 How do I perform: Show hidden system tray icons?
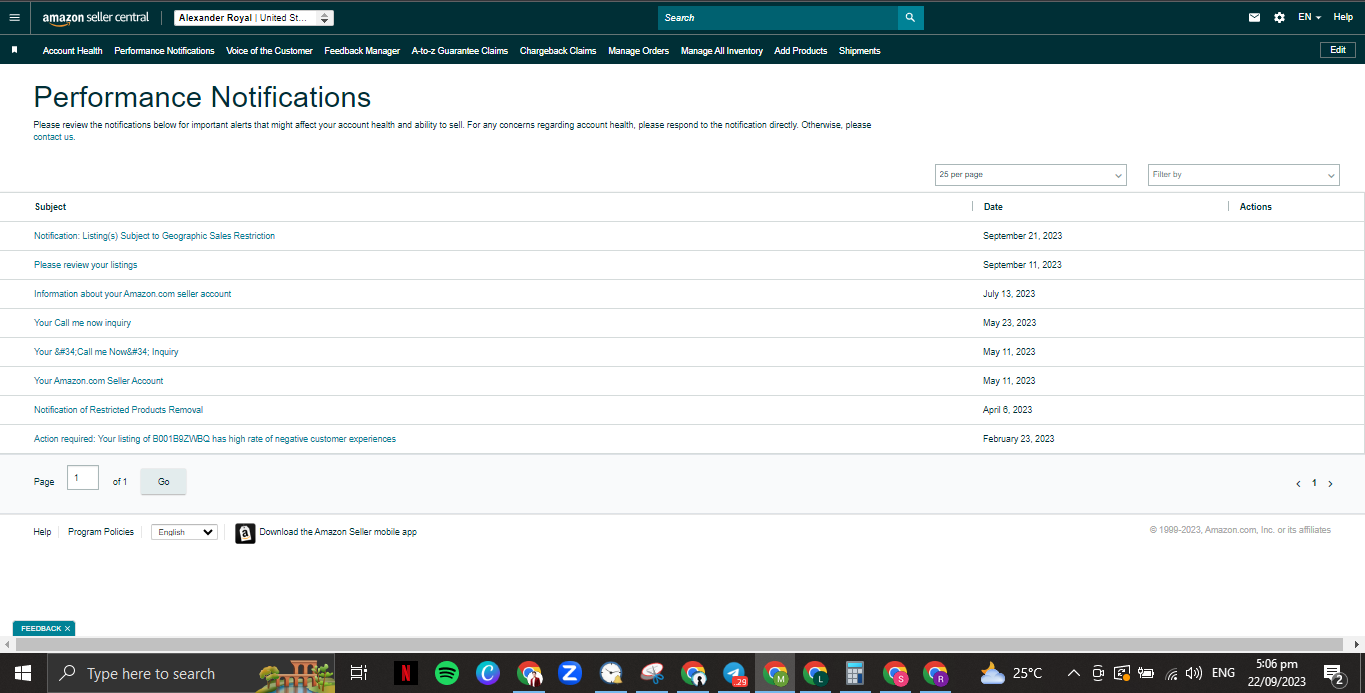coord(1074,673)
